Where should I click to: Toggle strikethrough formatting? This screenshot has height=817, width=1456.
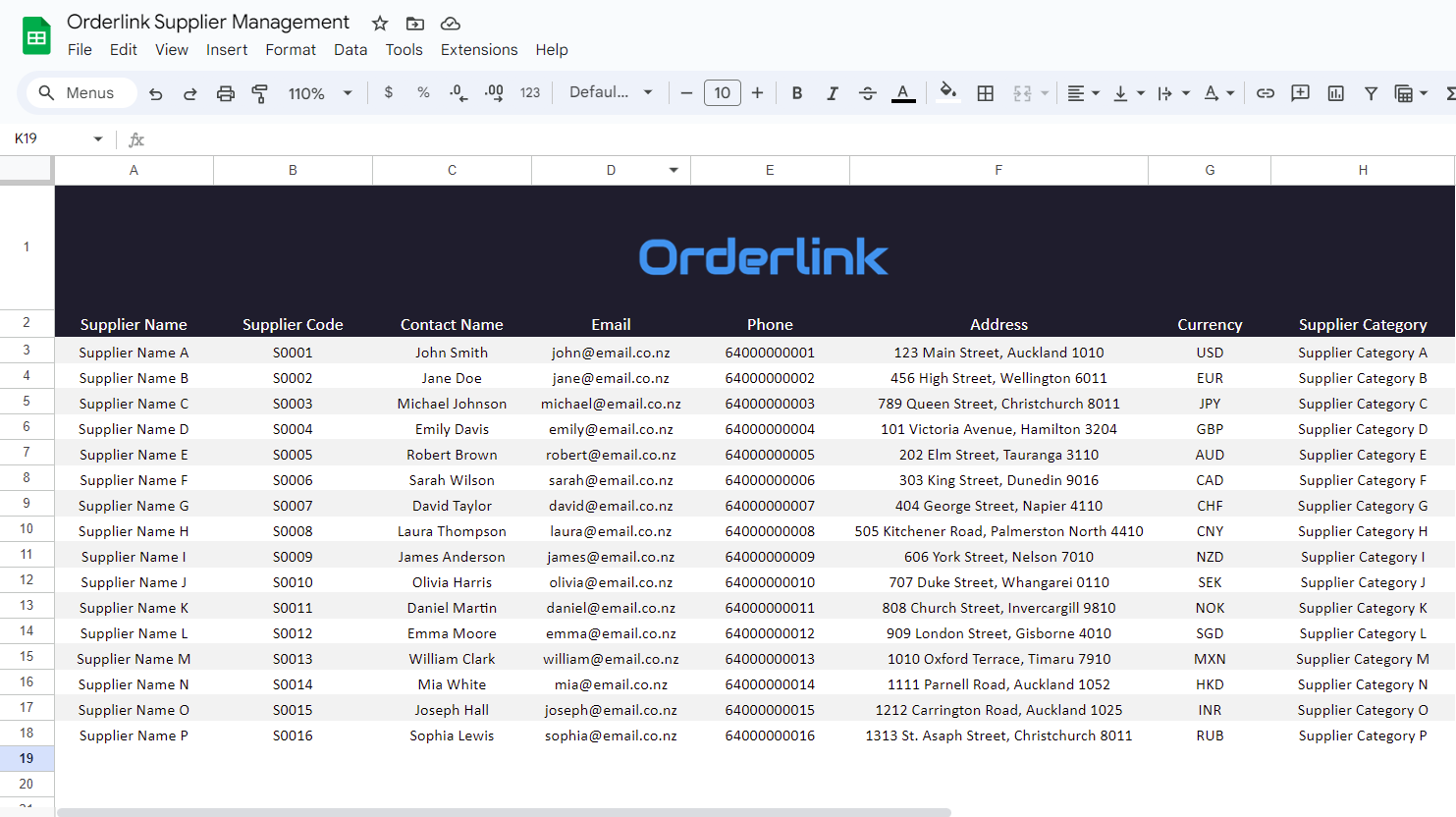(868, 92)
